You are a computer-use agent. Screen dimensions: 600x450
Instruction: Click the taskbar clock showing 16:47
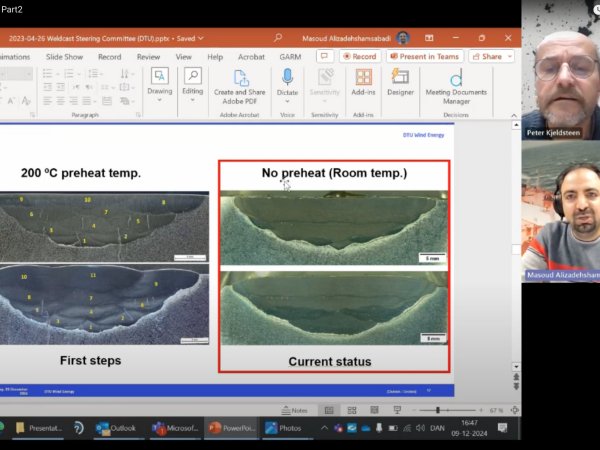[469, 428]
